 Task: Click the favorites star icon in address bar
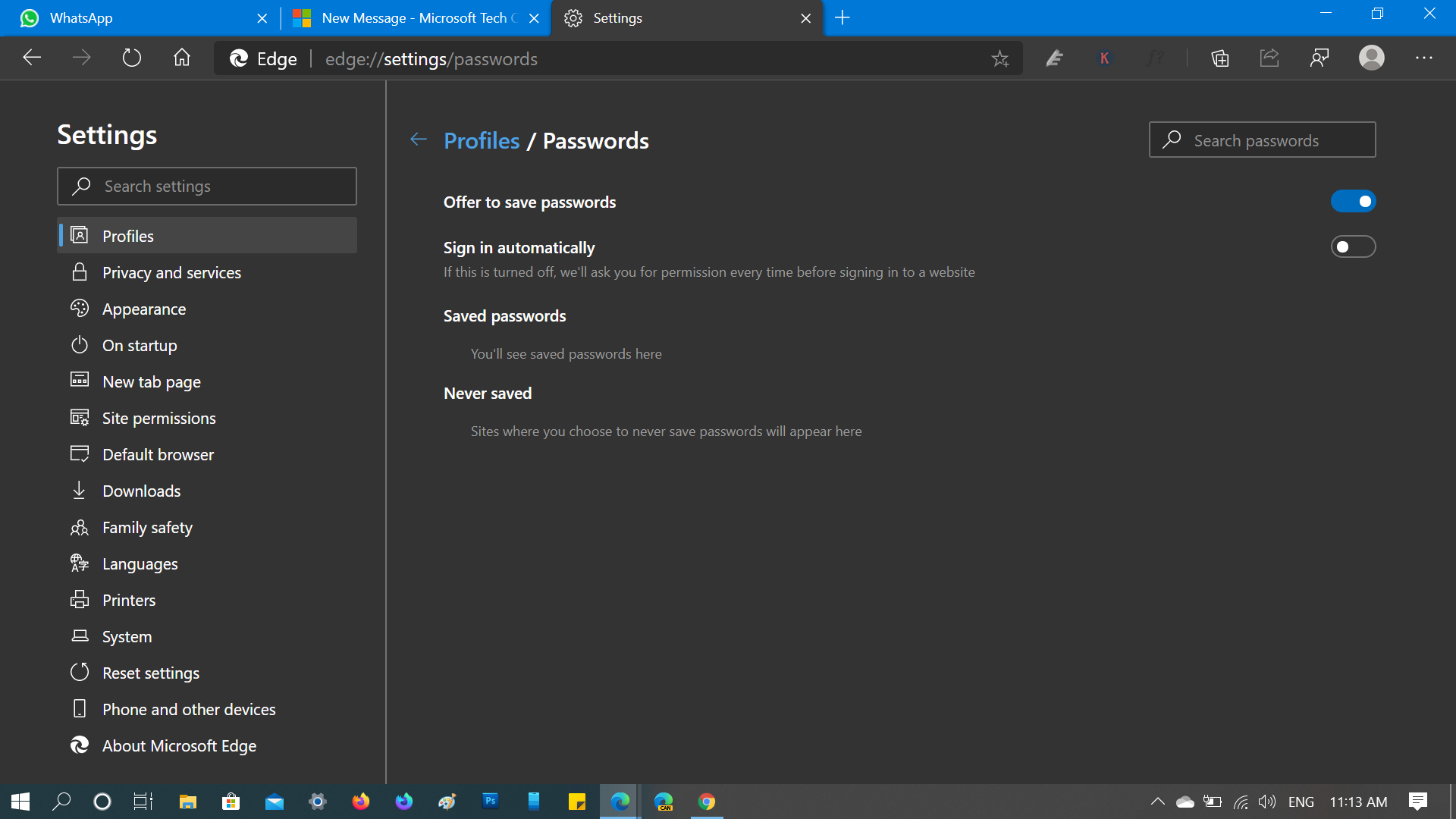coord(1000,58)
